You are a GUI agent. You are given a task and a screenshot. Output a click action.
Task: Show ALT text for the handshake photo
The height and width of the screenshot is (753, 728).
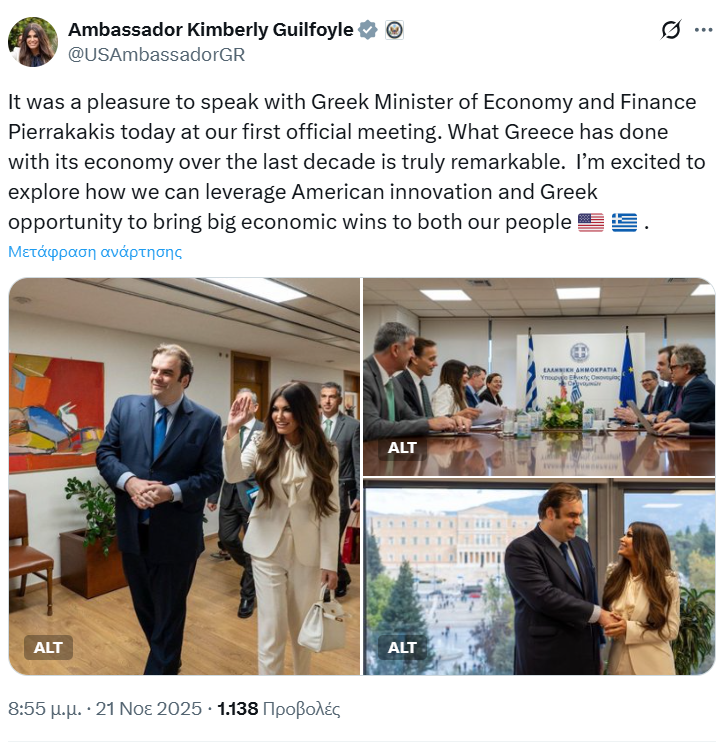402,647
